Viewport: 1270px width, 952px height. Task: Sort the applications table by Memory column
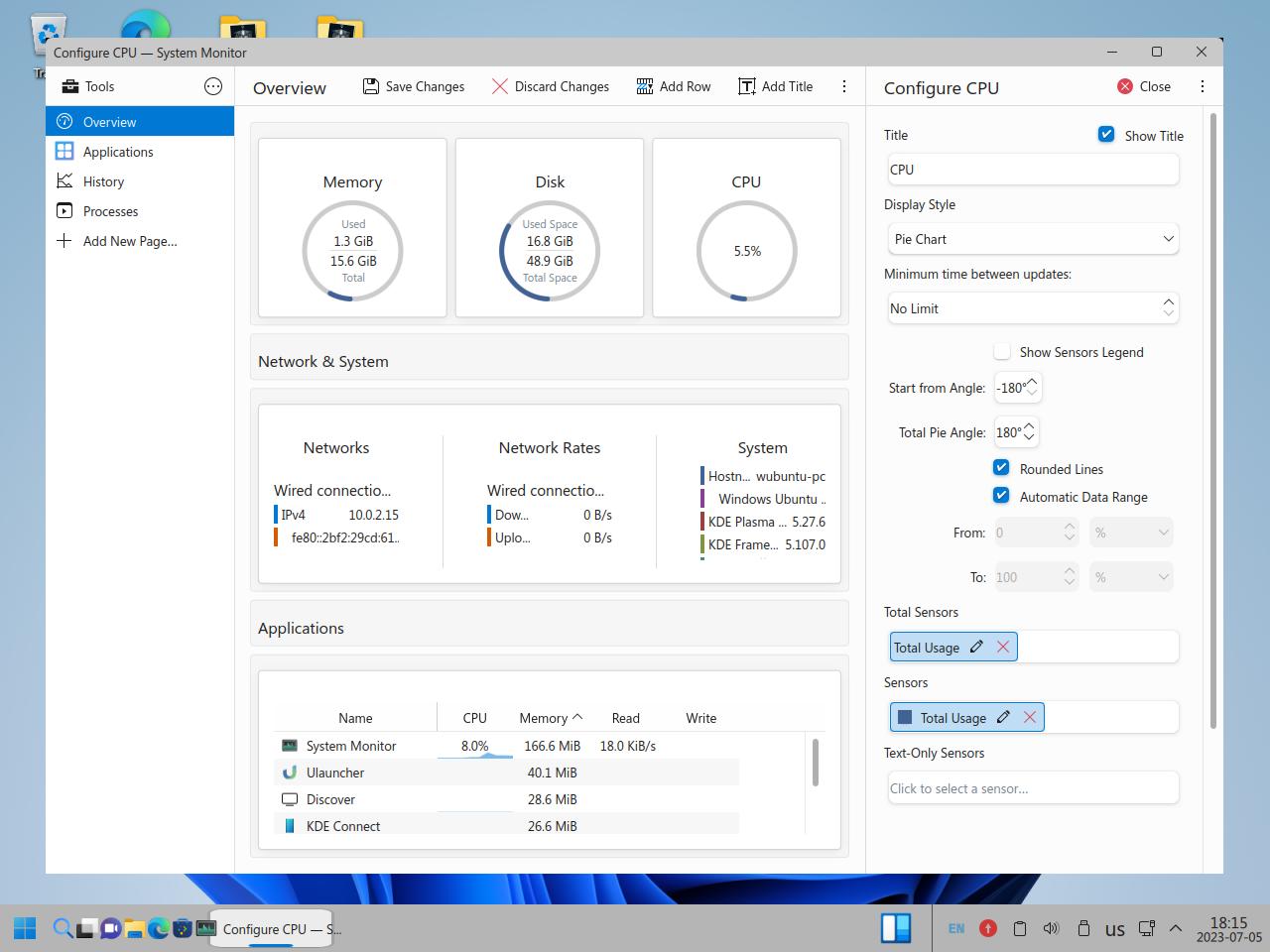pos(544,718)
